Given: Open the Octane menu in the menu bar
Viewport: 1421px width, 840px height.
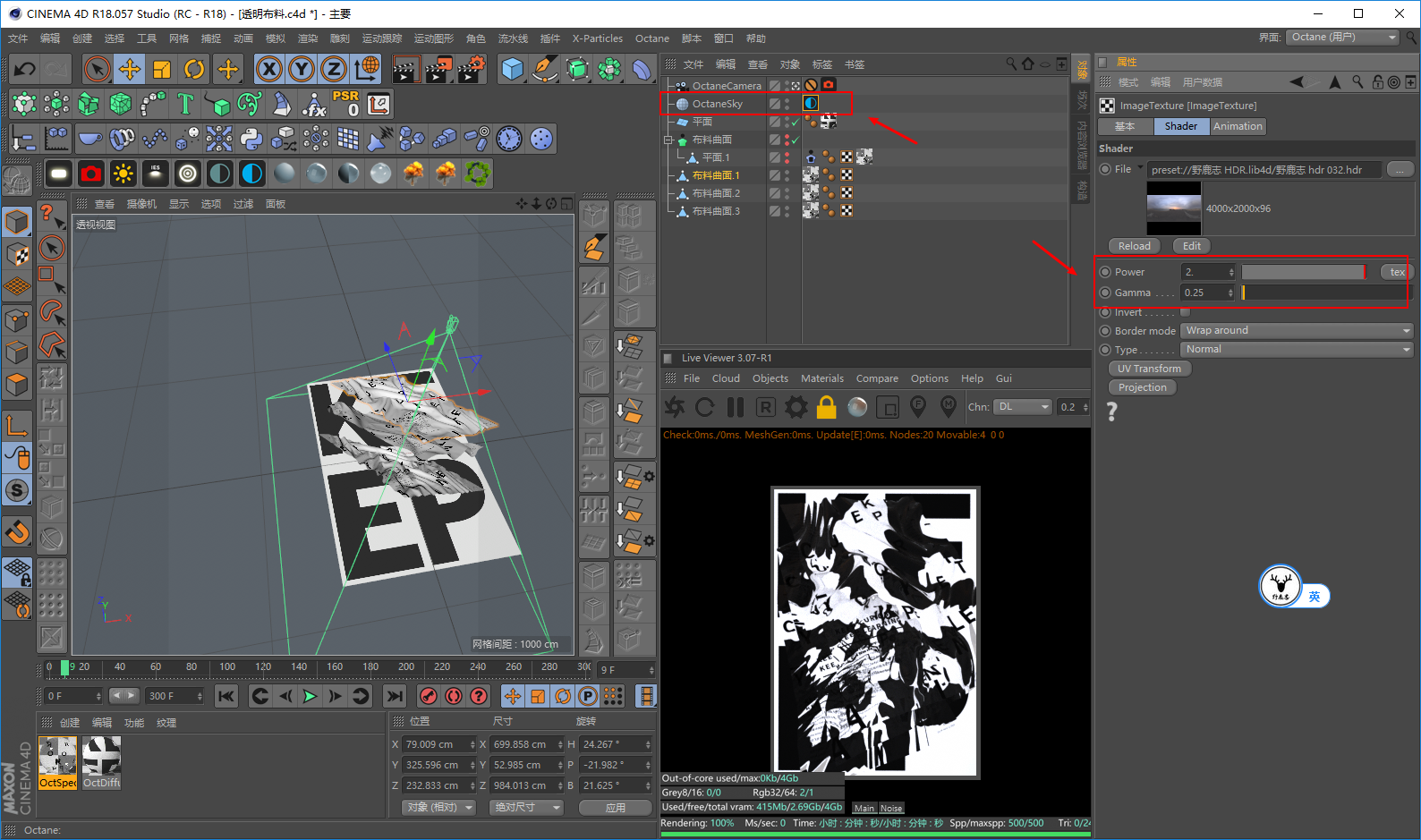Looking at the screenshot, I should coord(651,38).
